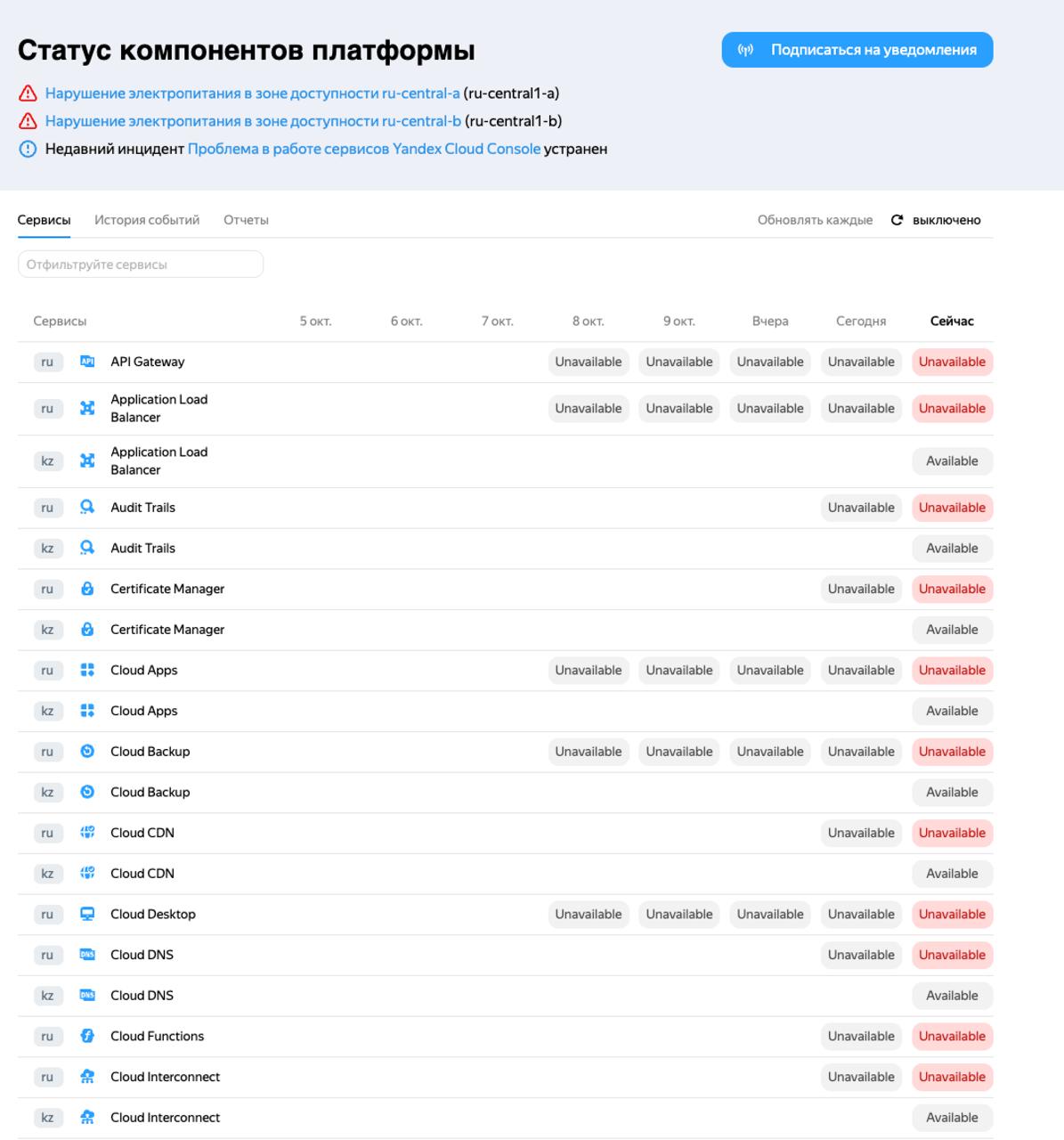The height and width of the screenshot is (1140, 1064).
Task: Click the ru Cloud DNS icon
Action: (87, 955)
